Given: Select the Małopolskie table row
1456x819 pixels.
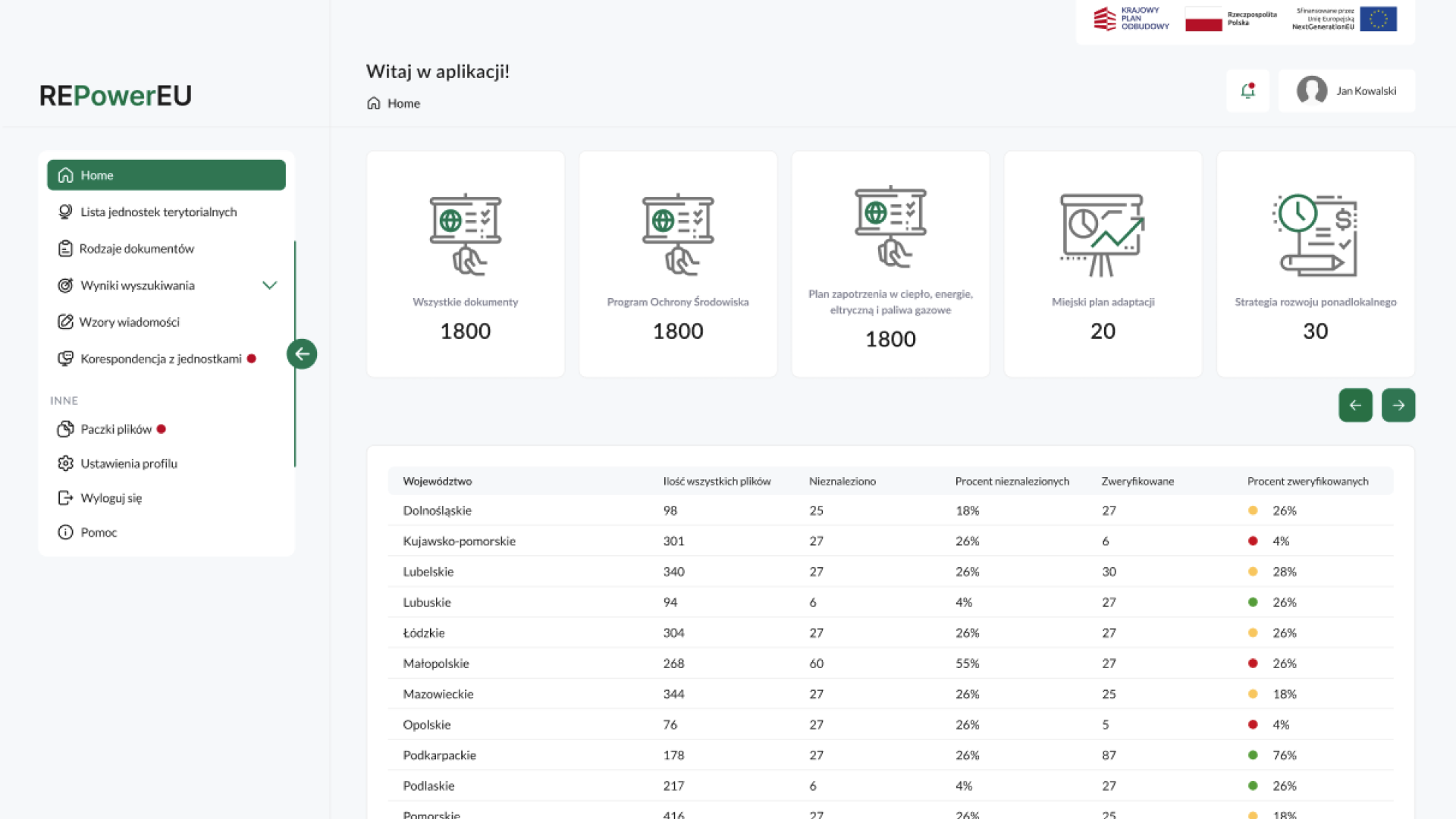Looking at the screenshot, I should click(x=436, y=664).
